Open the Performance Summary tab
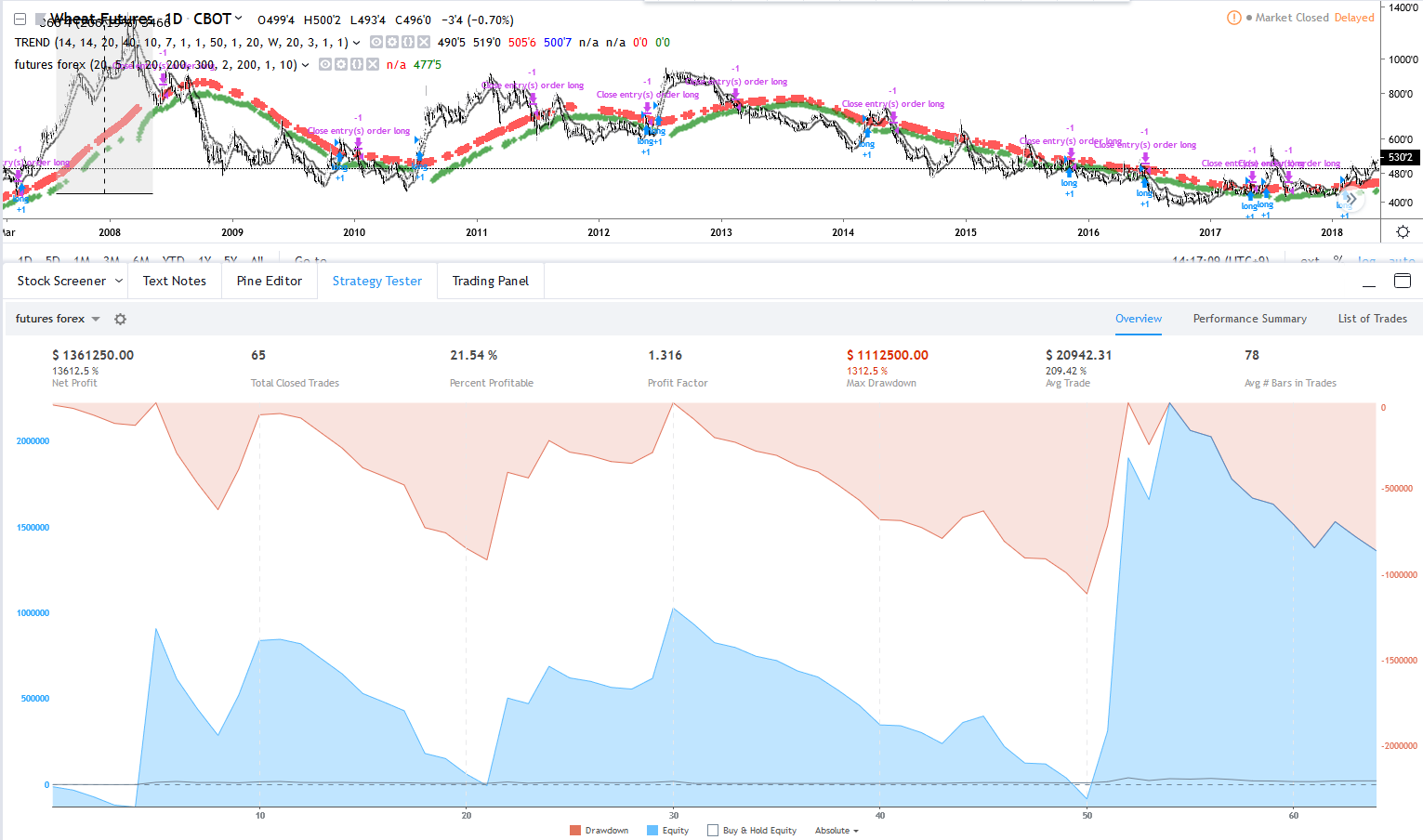This screenshot has height=840, width=1423. 1249,319
